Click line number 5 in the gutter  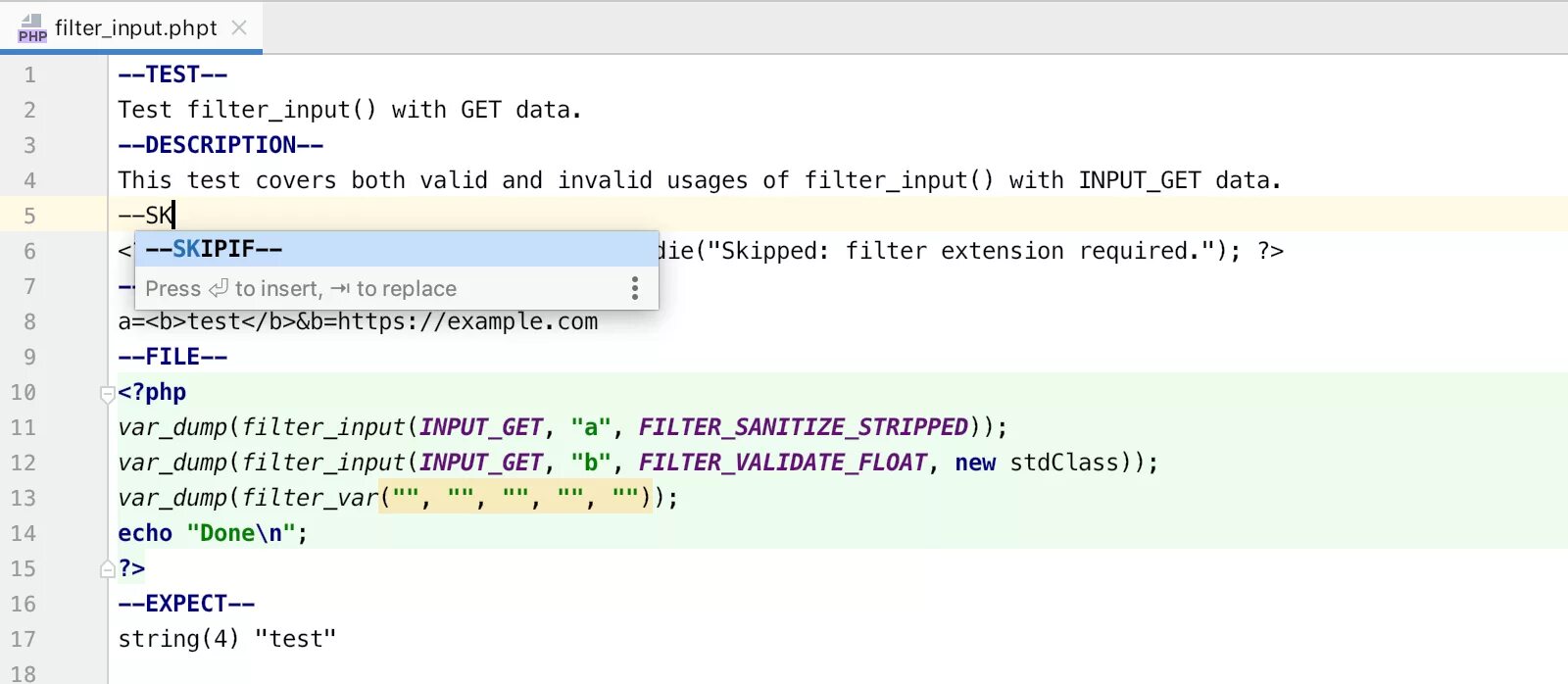(29, 216)
